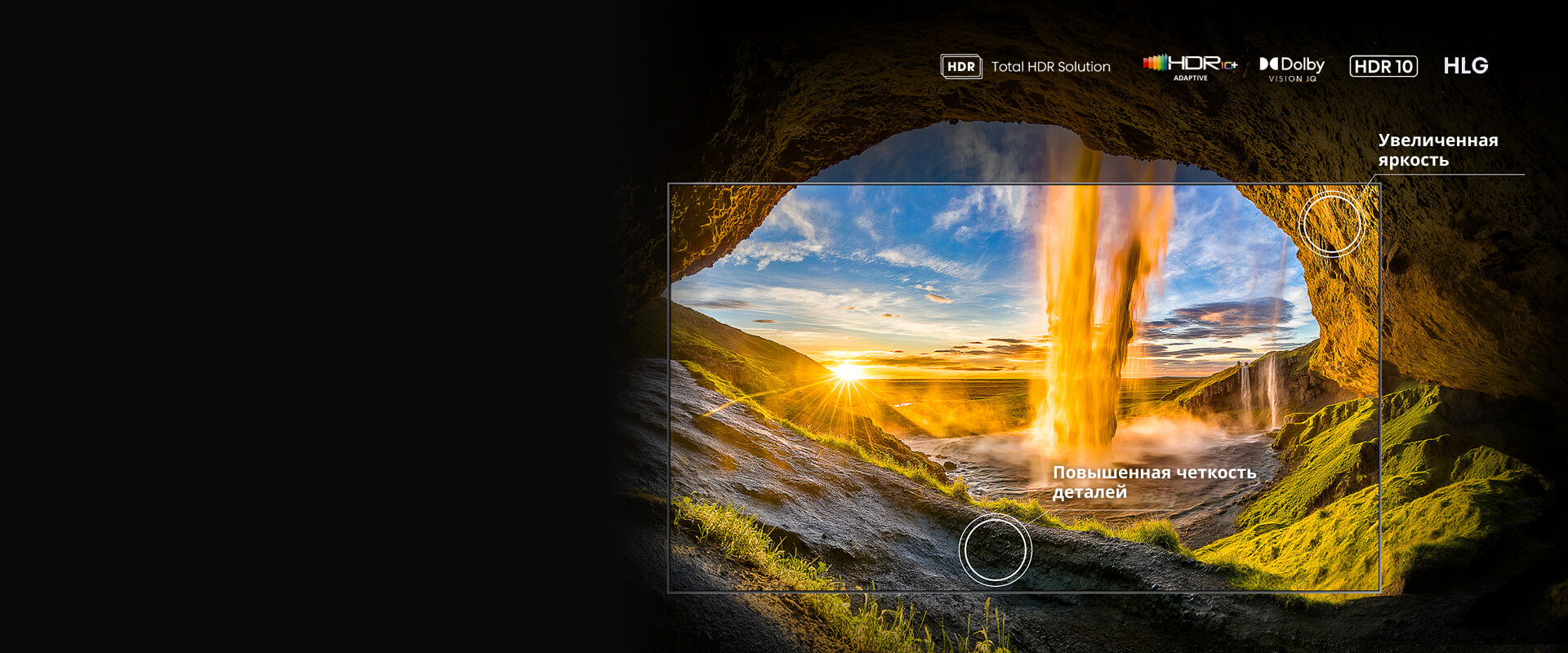The height and width of the screenshot is (653, 1568).
Task: Click the underline beneath 'Увеличенная яркость'
Action: [1450, 174]
